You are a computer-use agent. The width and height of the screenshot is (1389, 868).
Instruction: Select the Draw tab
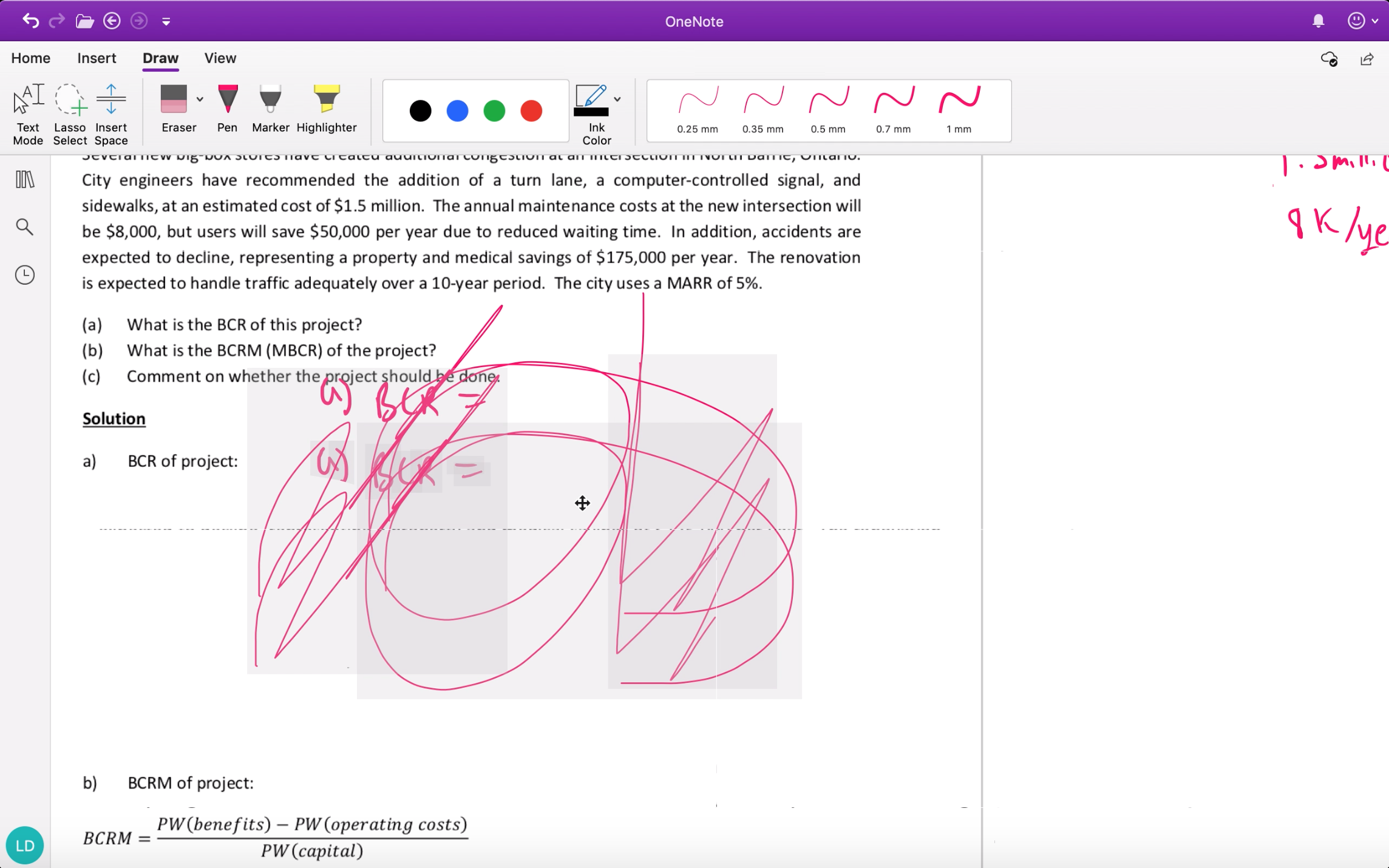[160, 58]
